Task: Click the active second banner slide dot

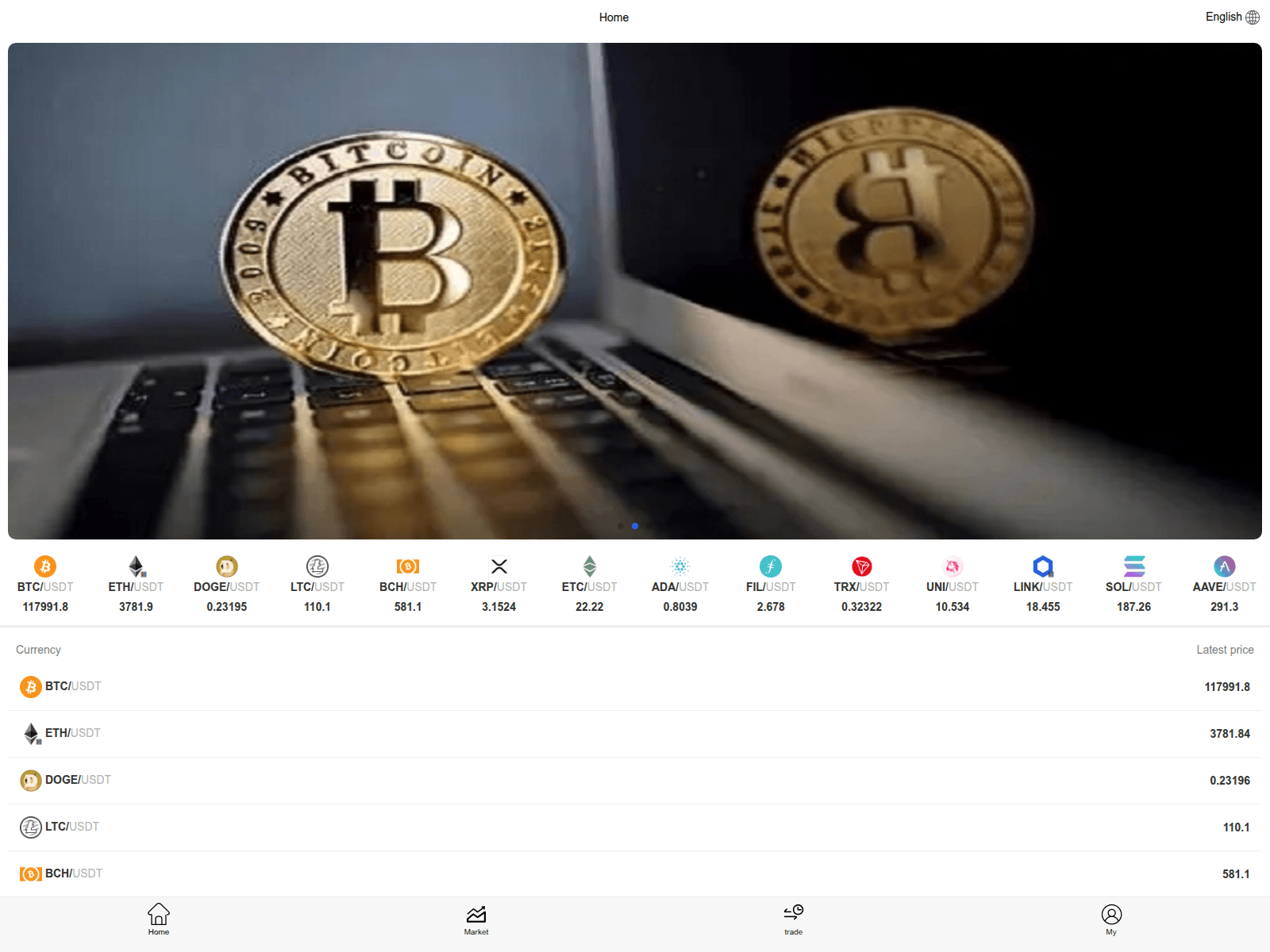Action: click(635, 526)
